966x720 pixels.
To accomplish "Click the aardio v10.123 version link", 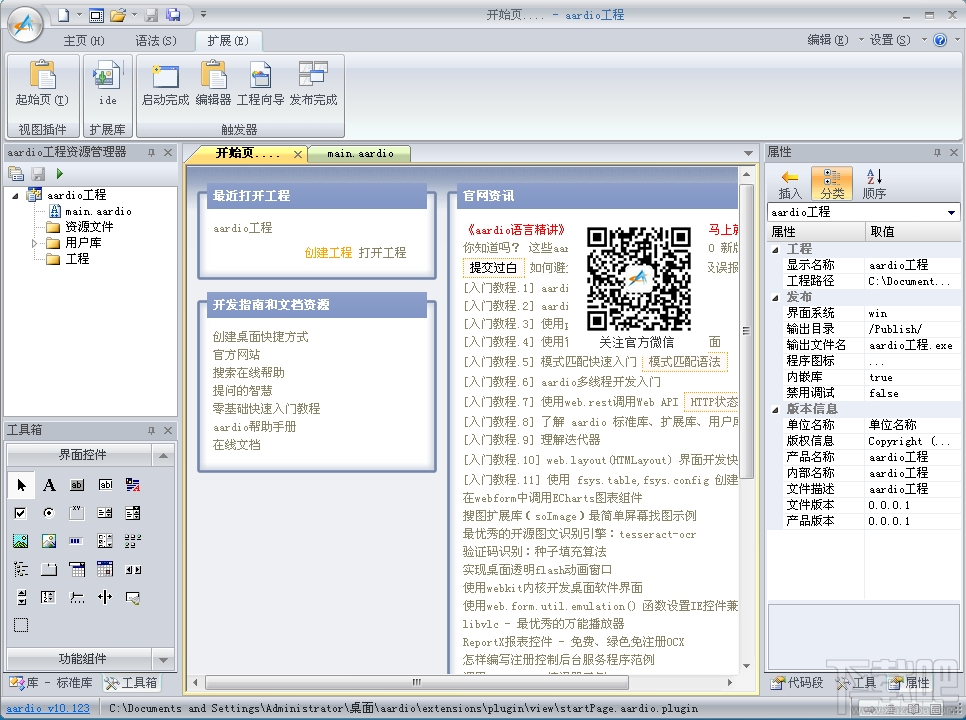I will pos(48,708).
